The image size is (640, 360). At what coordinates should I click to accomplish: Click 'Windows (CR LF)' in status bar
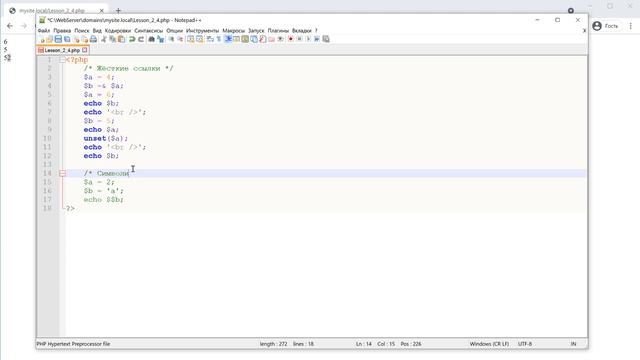[489, 344]
